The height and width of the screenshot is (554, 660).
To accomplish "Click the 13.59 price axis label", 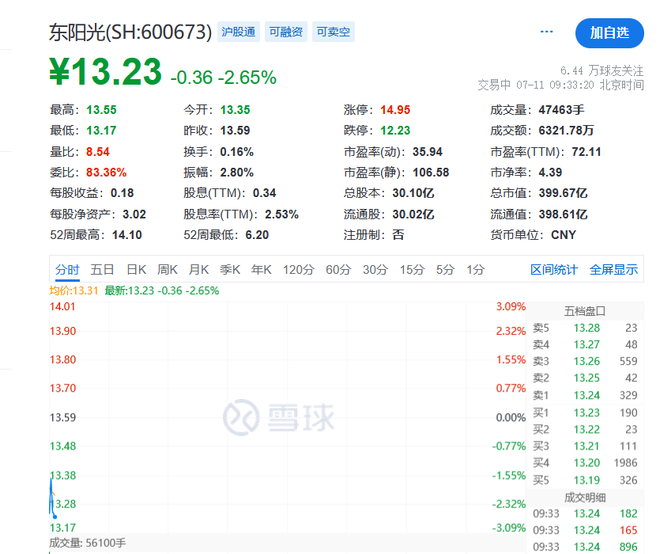I will (63, 418).
